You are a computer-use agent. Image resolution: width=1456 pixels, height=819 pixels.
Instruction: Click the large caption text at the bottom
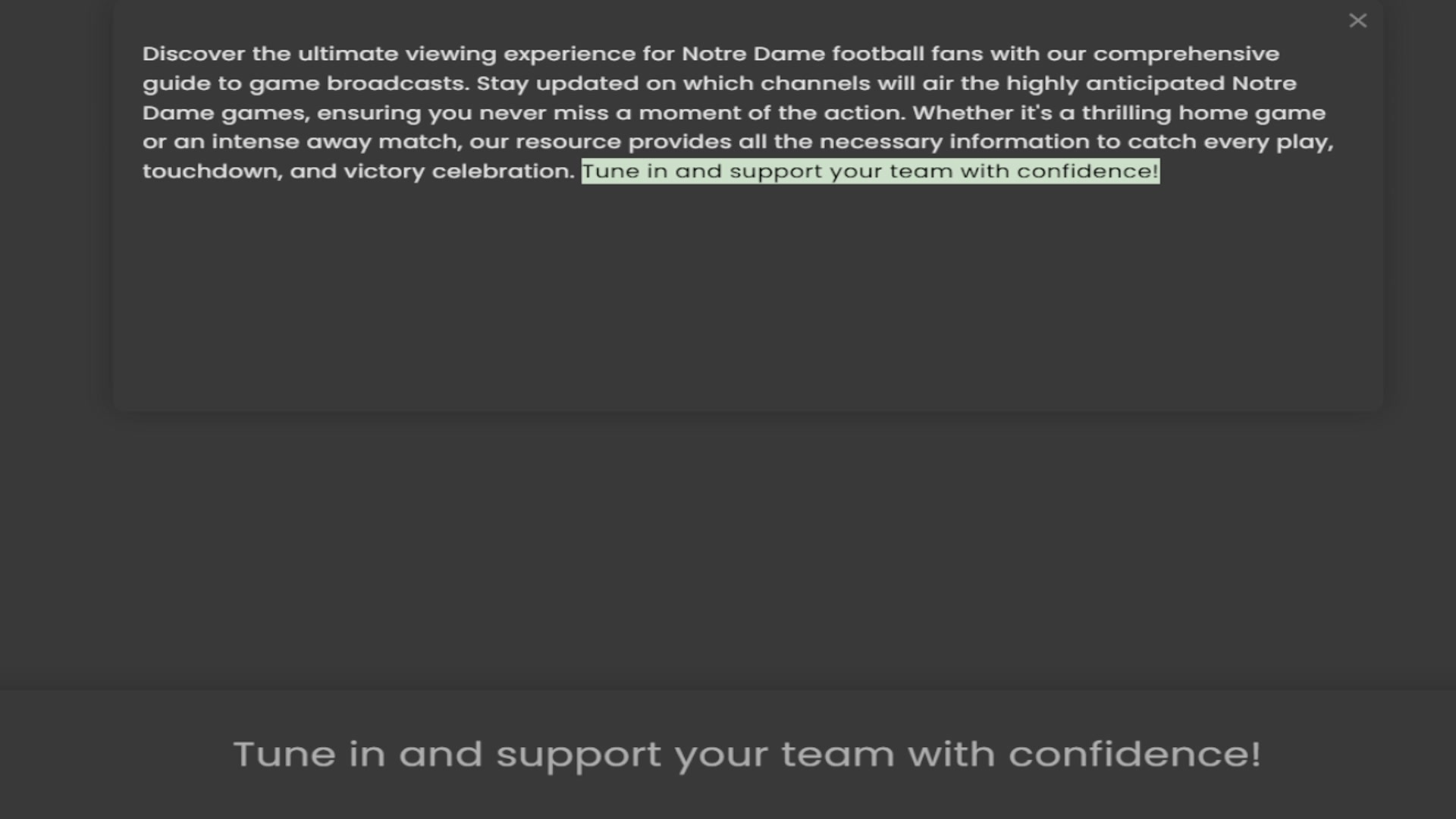pos(746,754)
